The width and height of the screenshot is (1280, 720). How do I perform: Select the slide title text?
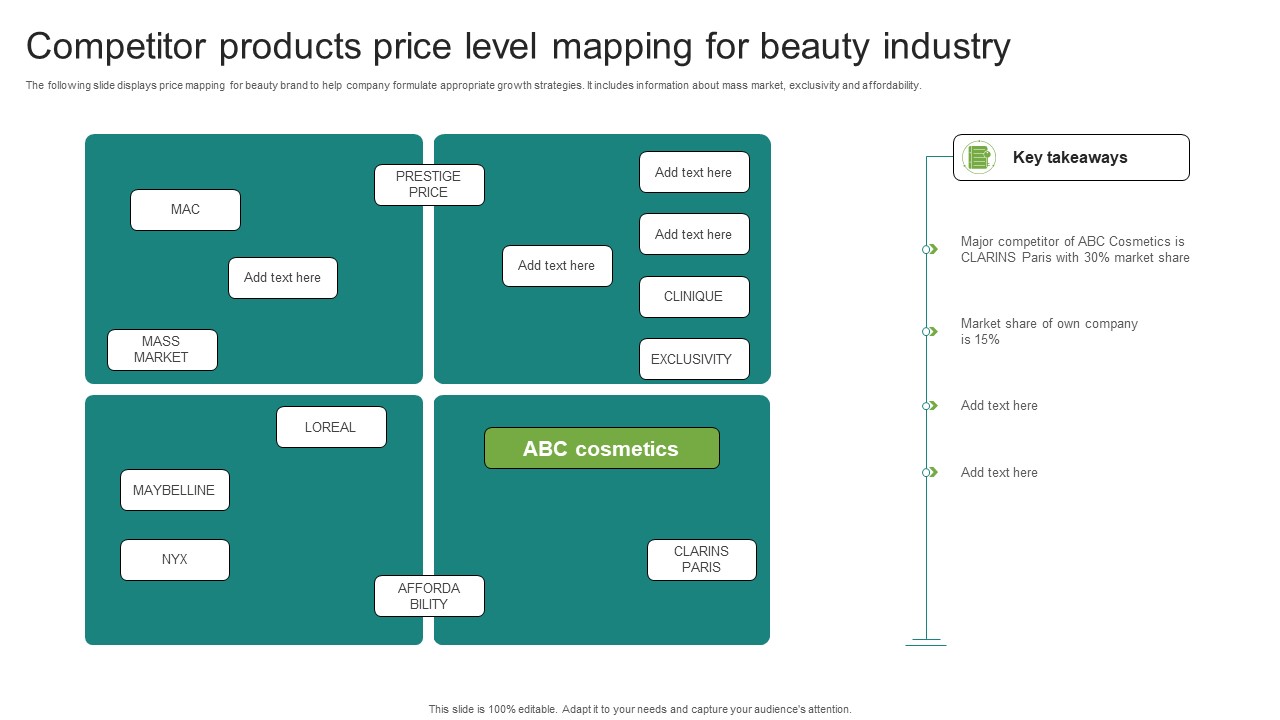(518, 46)
